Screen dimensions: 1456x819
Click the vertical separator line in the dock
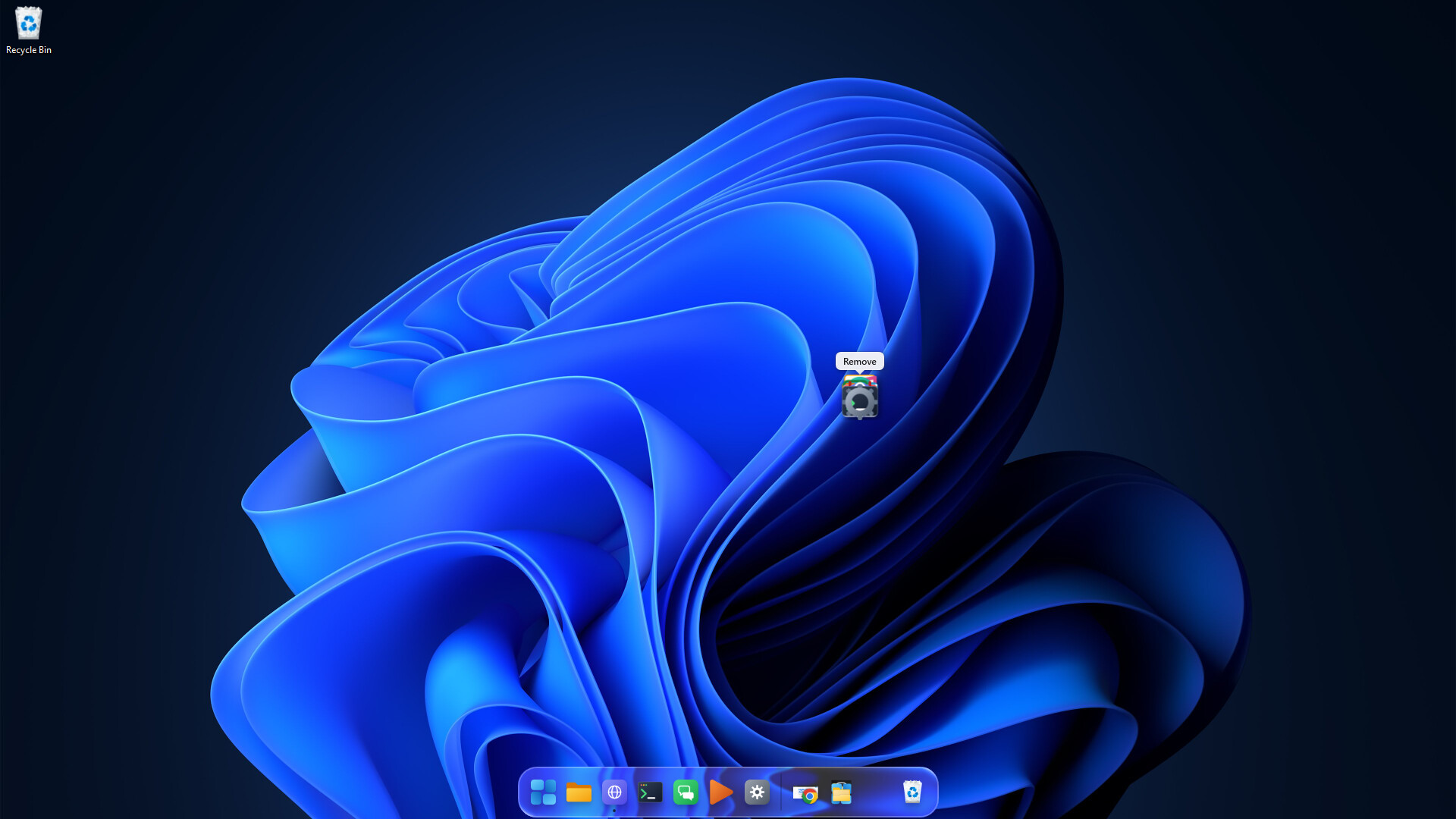(x=781, y=792)
